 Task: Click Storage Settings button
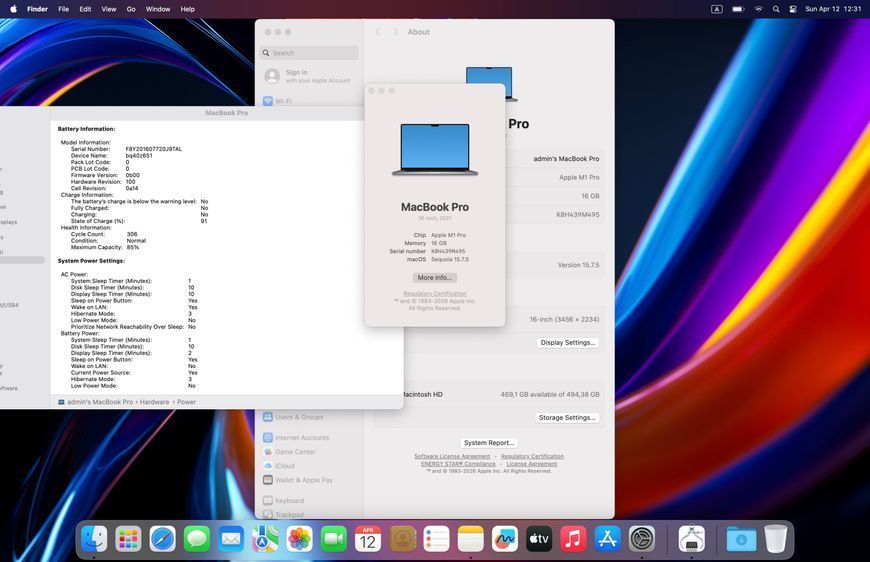pyautogui.click(x=566, y=417)
